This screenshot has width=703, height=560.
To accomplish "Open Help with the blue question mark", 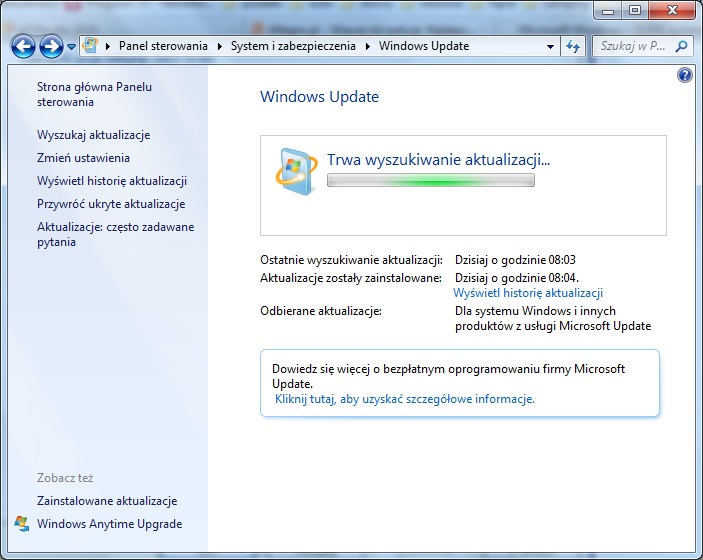I will 685,75.
